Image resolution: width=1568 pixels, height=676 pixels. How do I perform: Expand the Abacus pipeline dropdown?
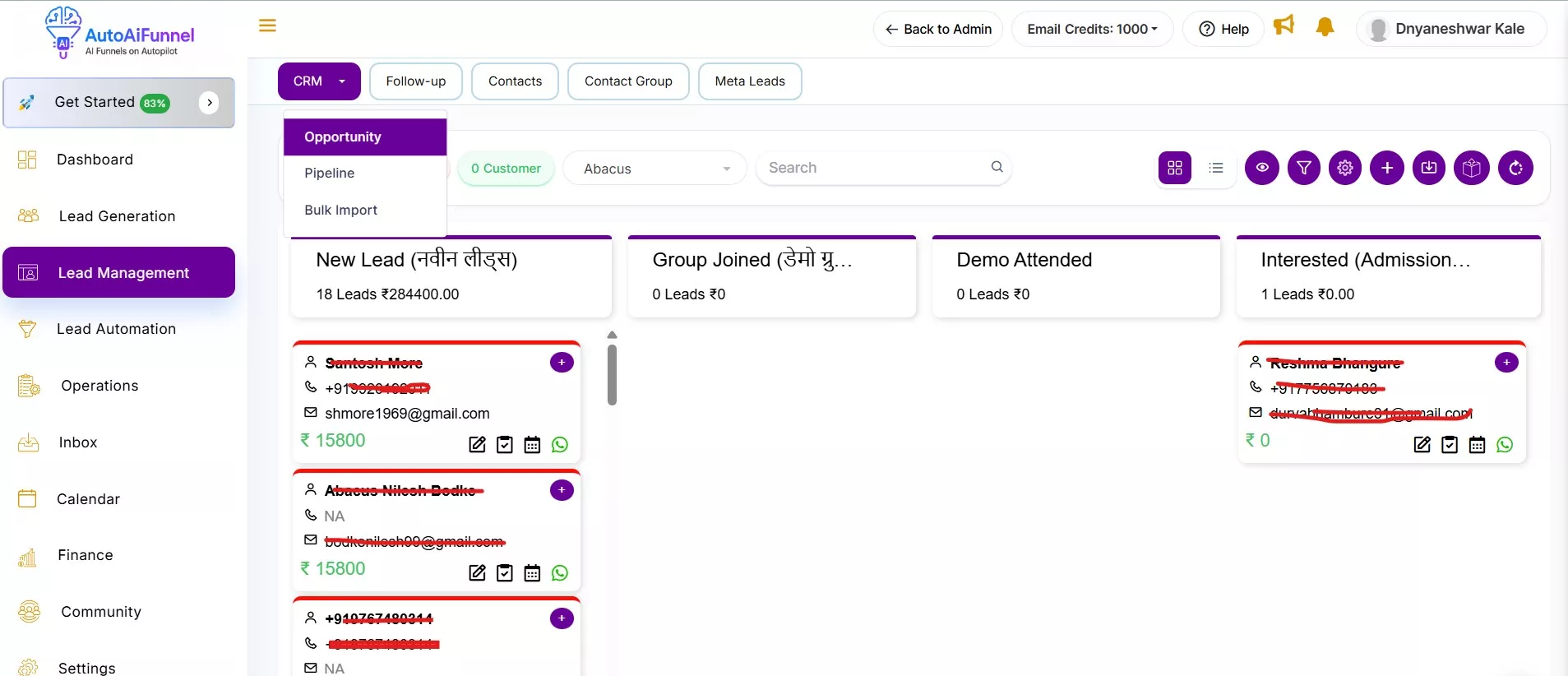pos(655,169)
